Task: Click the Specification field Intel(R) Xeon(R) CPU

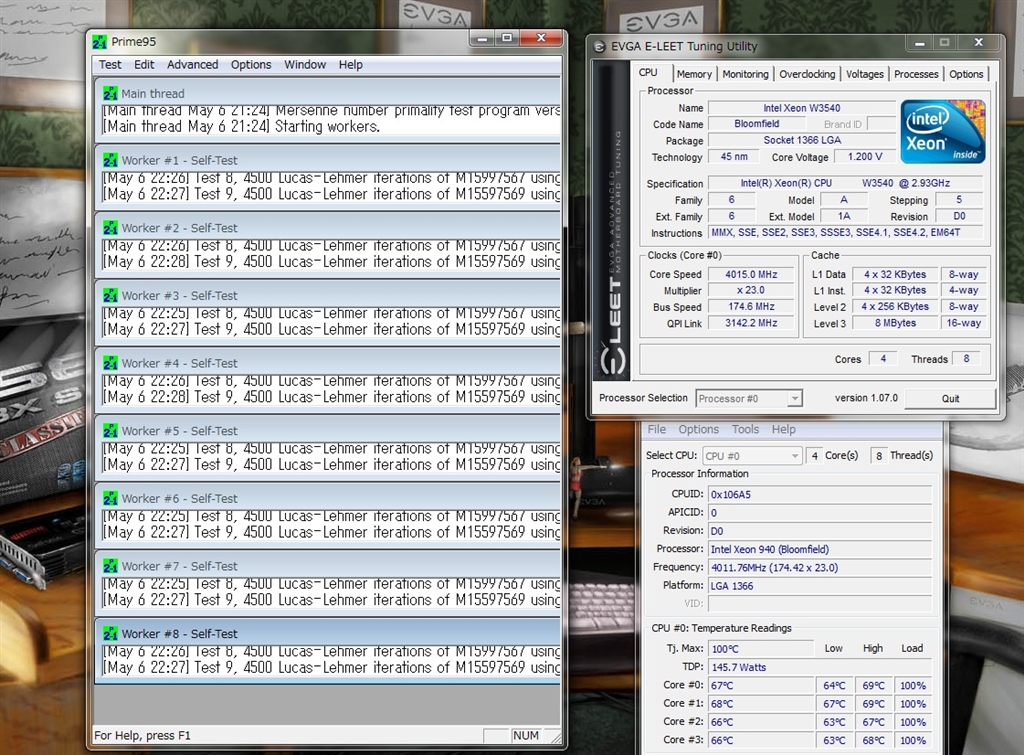Action: [845, 184]
